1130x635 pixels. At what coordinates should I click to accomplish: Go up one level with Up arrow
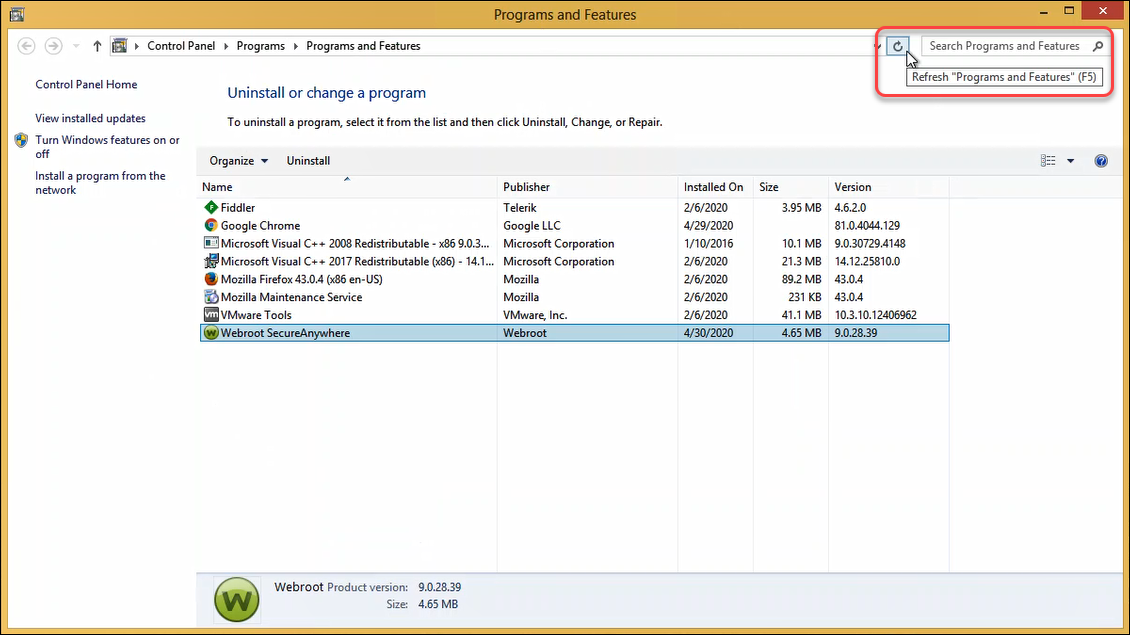pyautogui.click(x=97, y=46)
